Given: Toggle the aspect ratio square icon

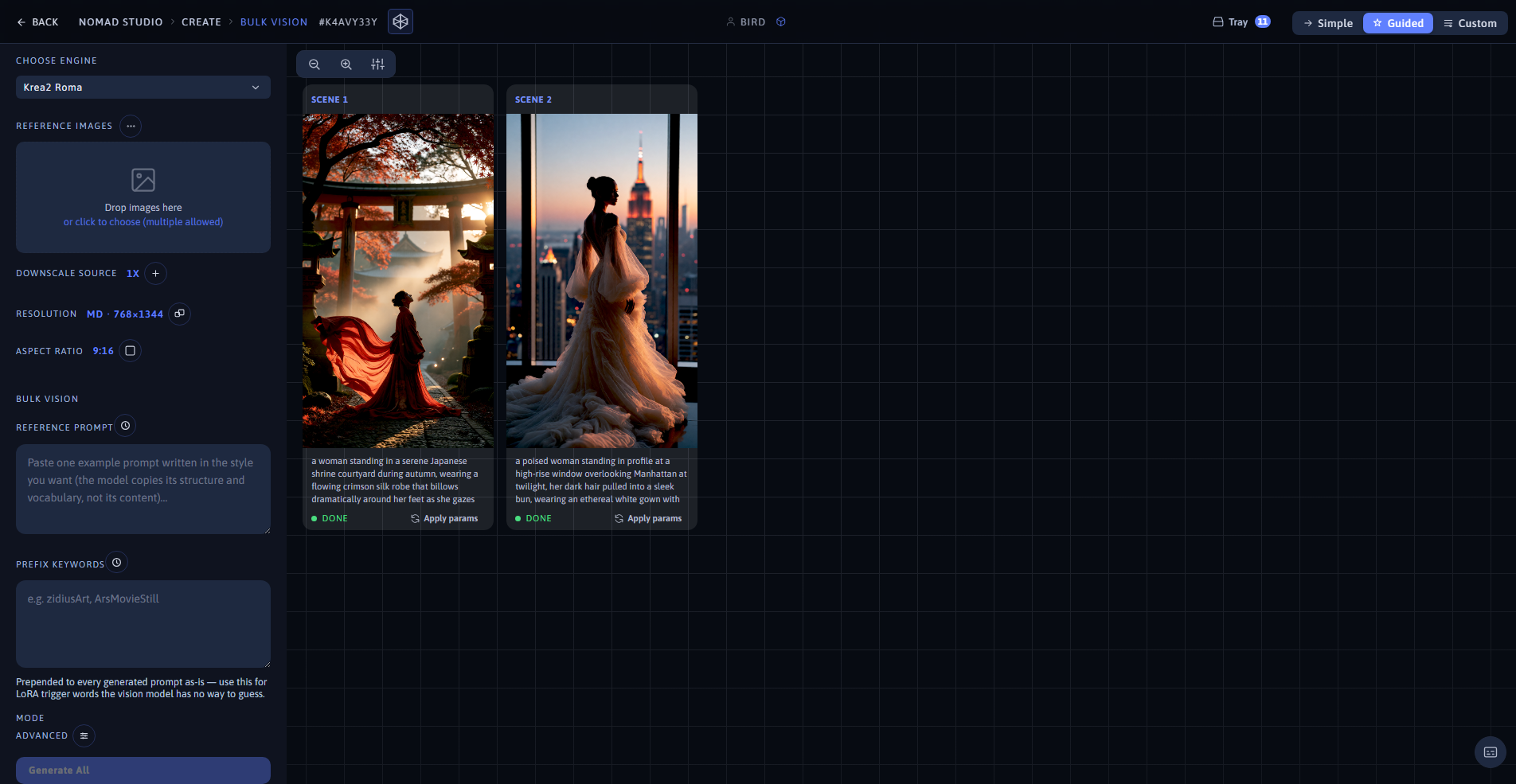Looking at the screenshot, I should tap(131, 351).
